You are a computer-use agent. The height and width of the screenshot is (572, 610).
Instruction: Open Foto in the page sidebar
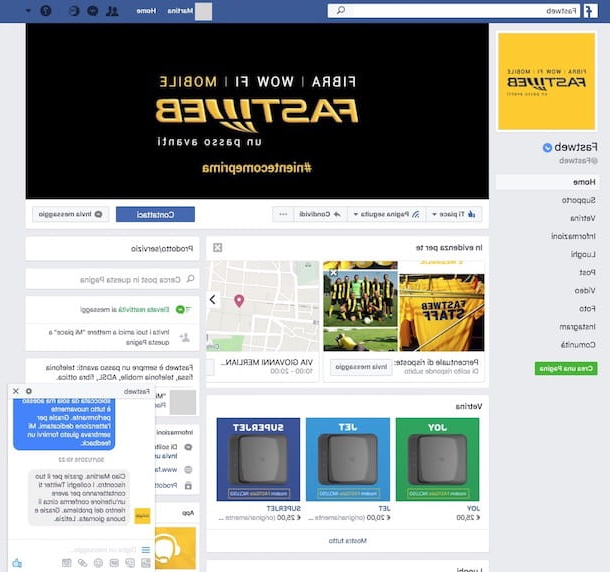pyautogui.click(x=587, y=309)
